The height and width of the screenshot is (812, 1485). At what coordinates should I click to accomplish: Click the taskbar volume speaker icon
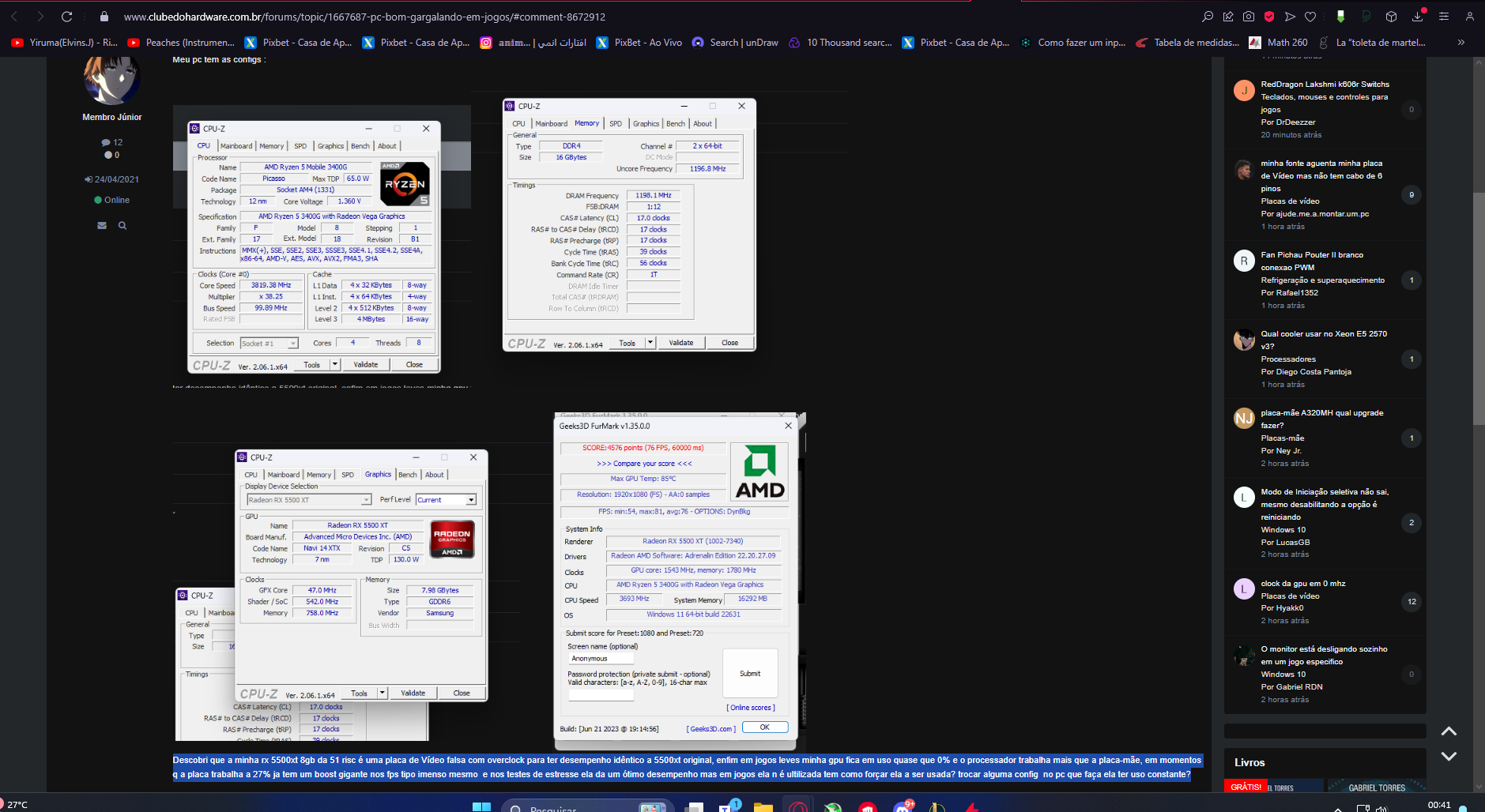tap(1381, 808)
